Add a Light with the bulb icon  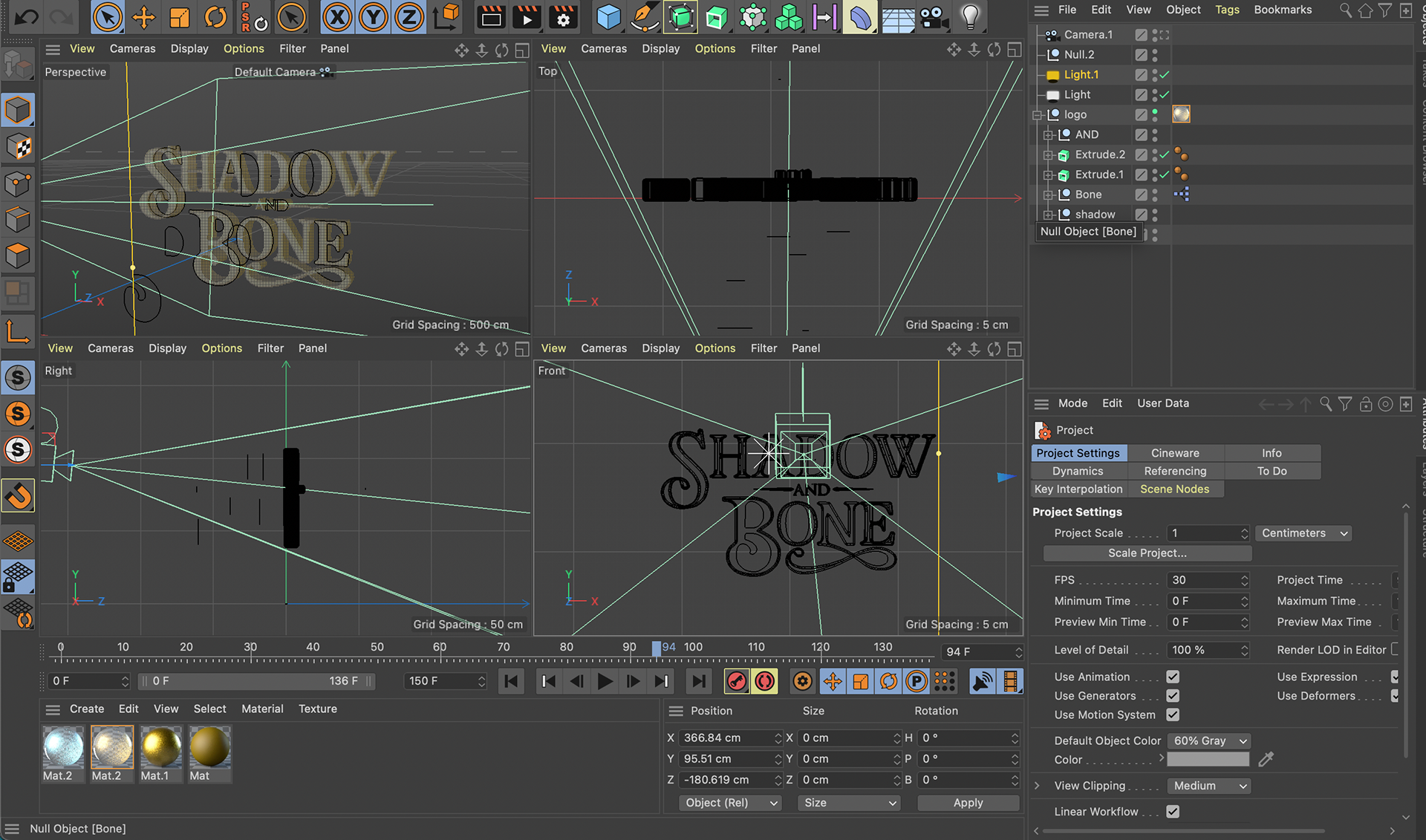click(x=970, y=16)
